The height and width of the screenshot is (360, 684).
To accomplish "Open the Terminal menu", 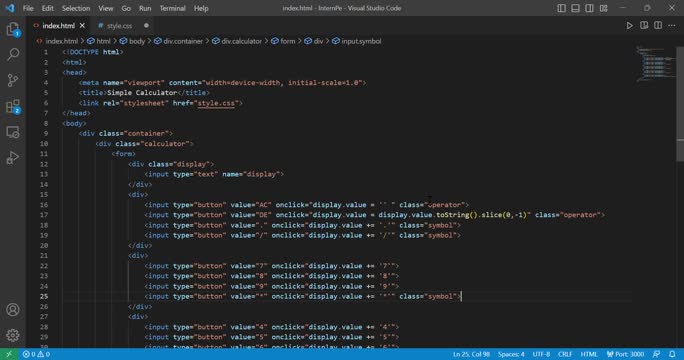I will [x=172, y=8].
